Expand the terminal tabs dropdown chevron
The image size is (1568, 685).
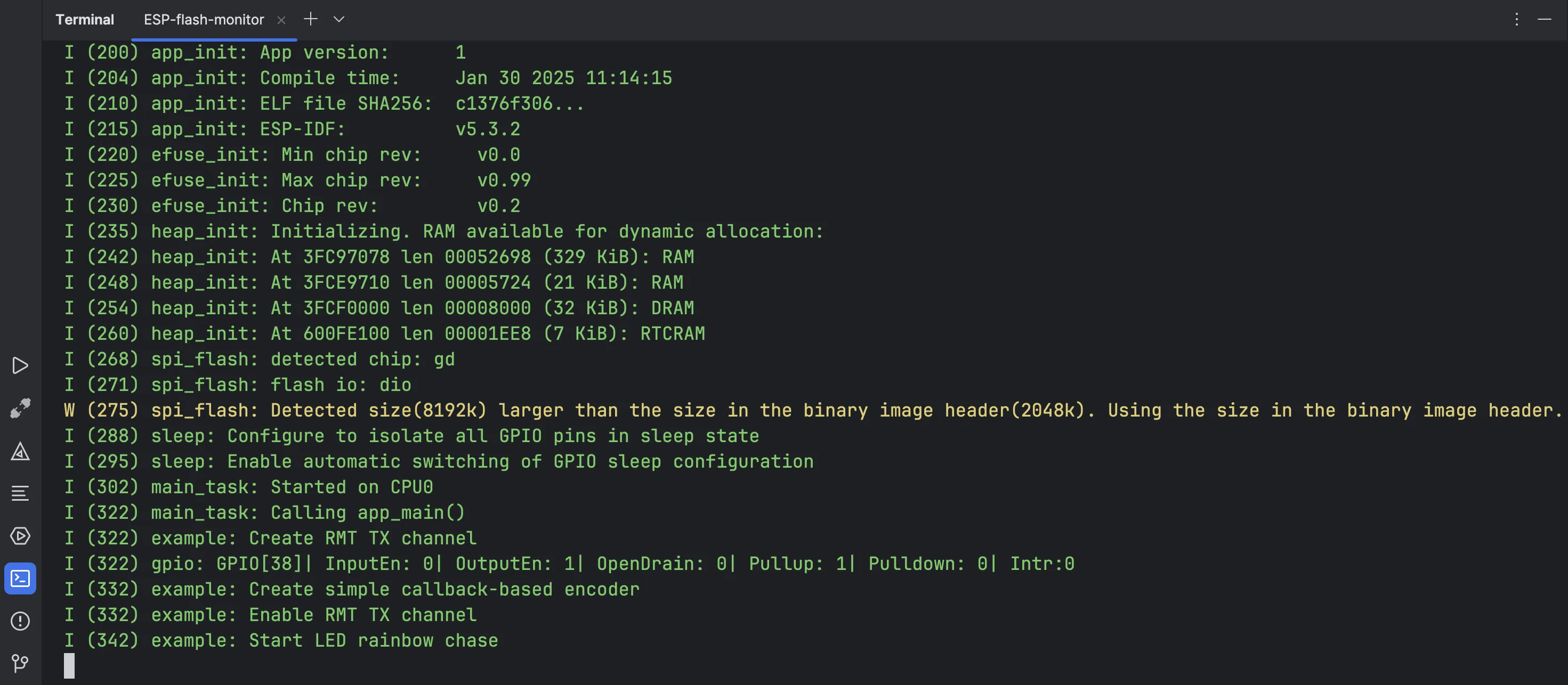click(339, 20)
